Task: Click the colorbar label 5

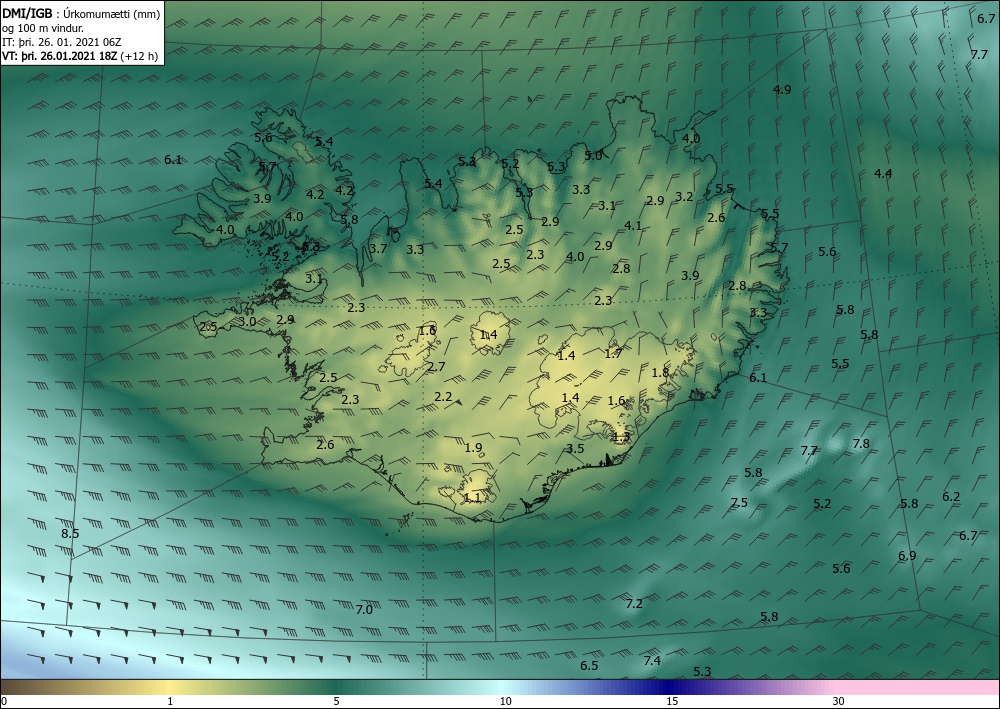Action: [336, 701]
